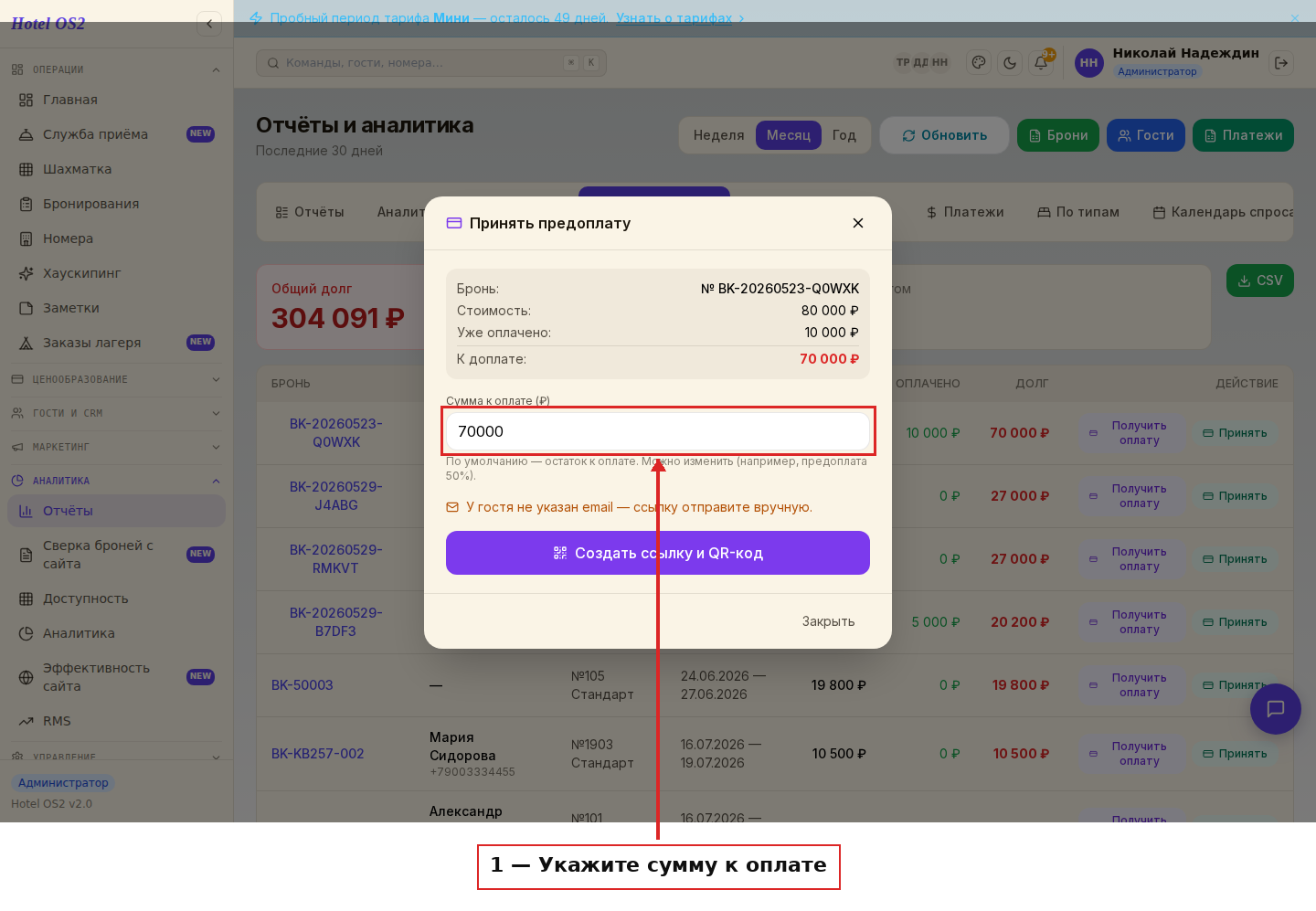Click Получить оплату for 20 200 ₽ debt row
Image resolution: width=1316 pixels, height=911 pixels.
pos(1131,622)
